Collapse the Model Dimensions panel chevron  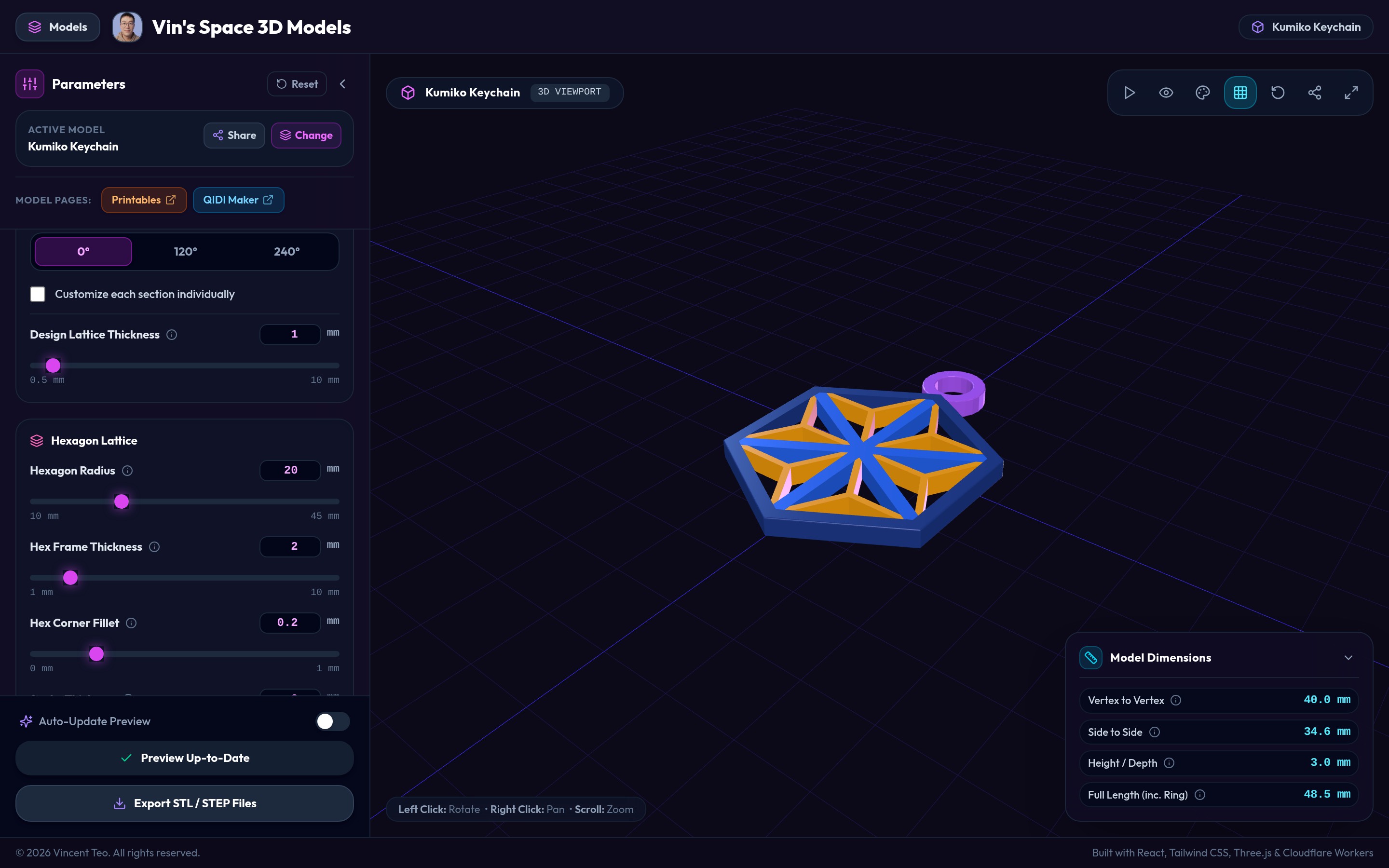[x=1348, y=658]
